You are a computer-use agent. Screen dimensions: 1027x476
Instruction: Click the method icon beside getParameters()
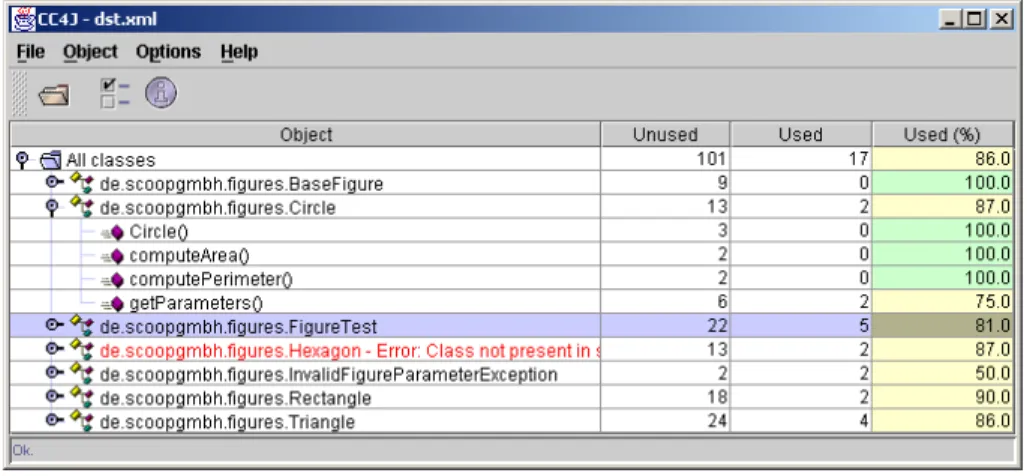(x=112, y=304)
